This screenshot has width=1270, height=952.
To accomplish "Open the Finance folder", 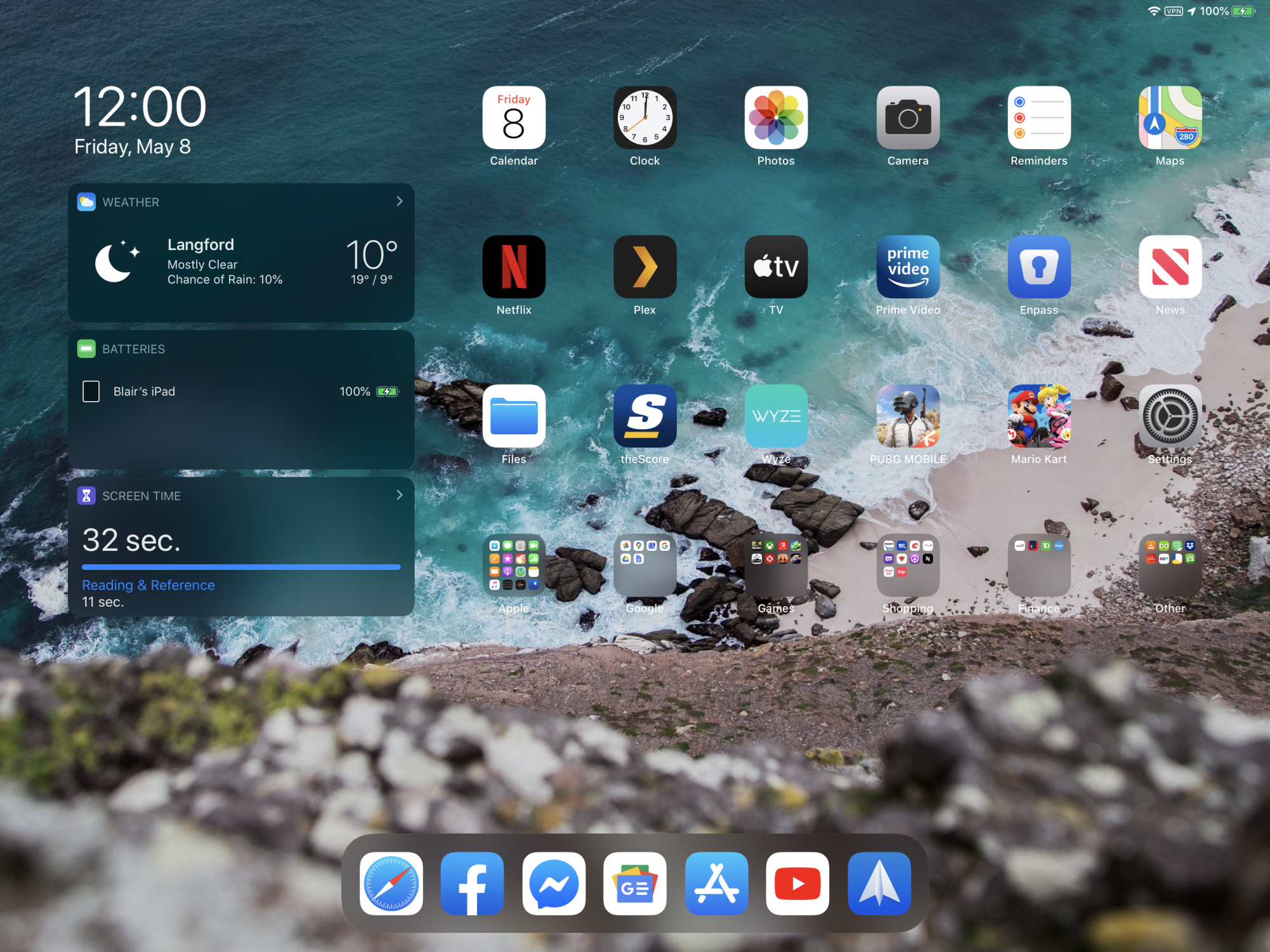I will pyautogui.click(x=1039, y=565).
